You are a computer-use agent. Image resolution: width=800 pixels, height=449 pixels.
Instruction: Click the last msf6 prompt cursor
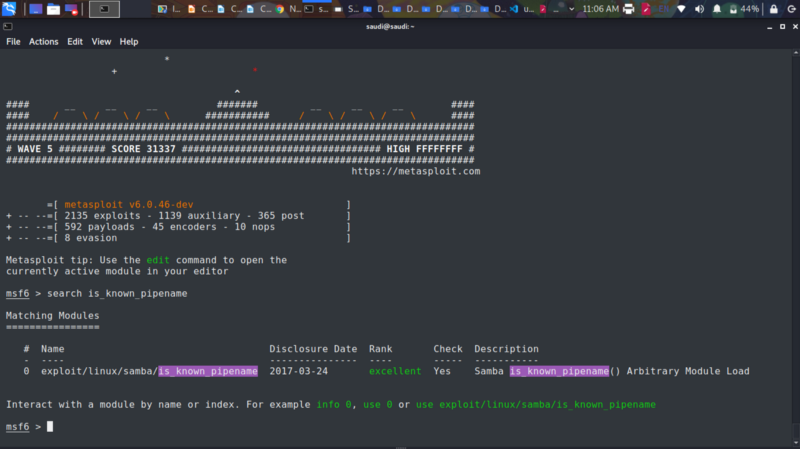click(x=50, y=427)
